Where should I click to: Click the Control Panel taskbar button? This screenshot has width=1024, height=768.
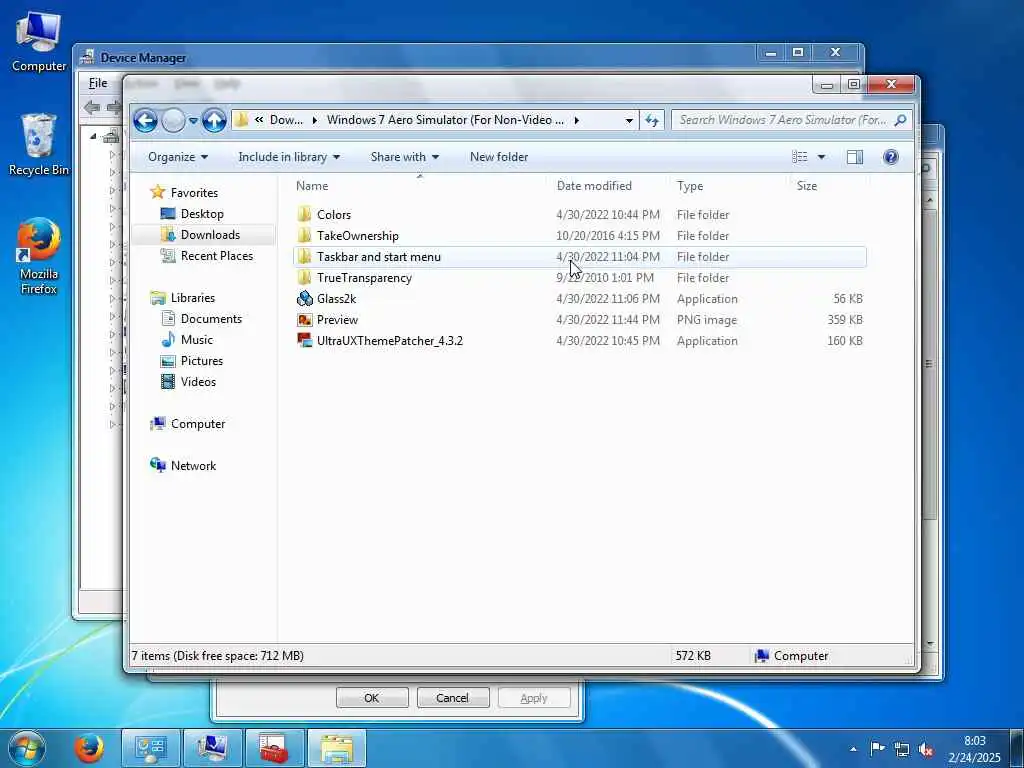point(150,748)
